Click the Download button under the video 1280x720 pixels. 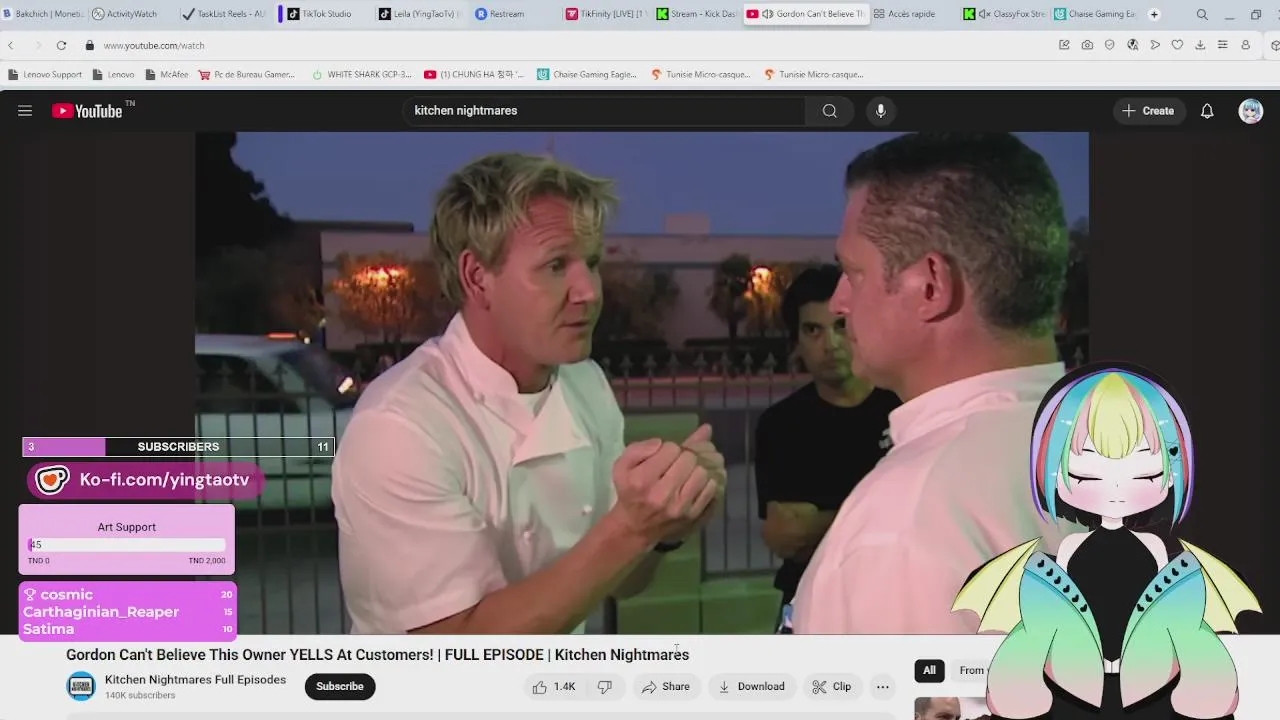[x=751, y=687]
